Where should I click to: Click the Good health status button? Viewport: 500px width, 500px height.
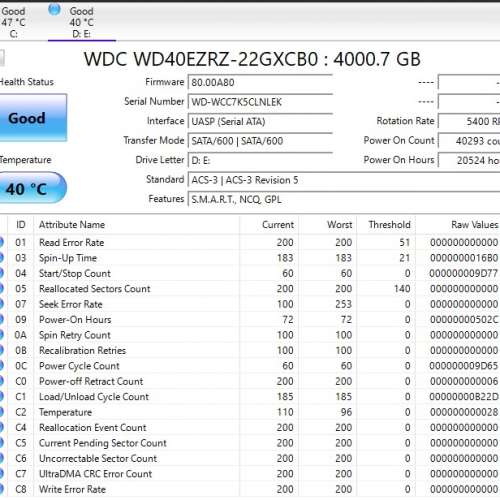tap(33, 118)
